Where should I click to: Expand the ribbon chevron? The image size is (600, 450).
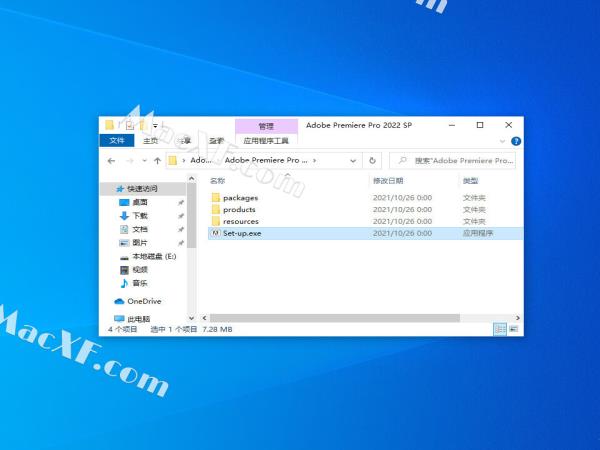tap(502, 141)
